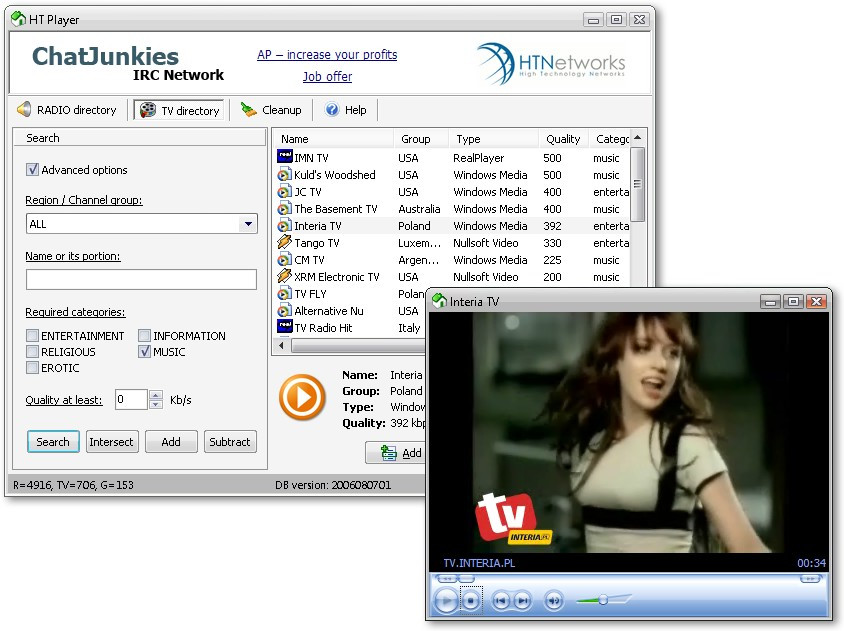Select the XRM Electronic TV channel name

point(336,277)
